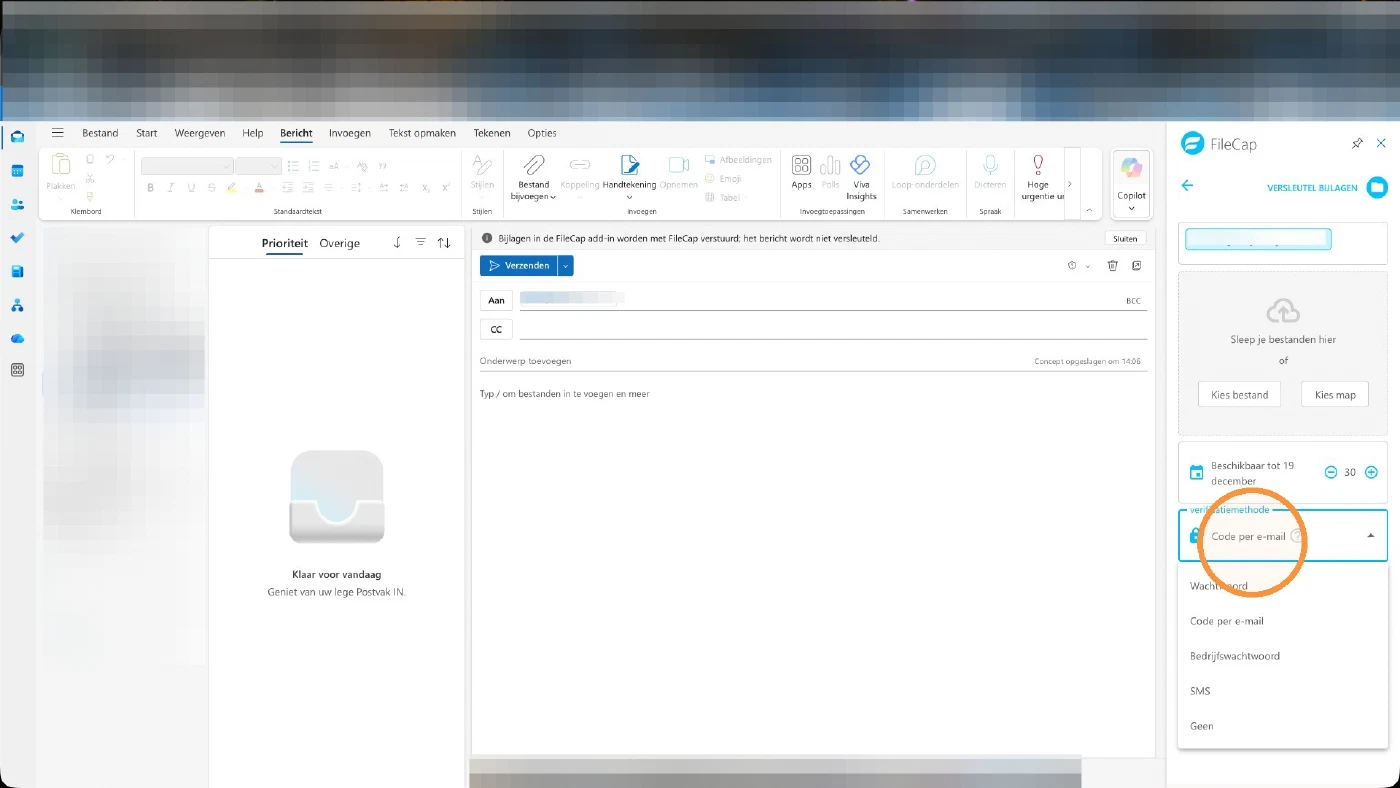Send the message with Verzenden

pyautogui.click(x=519, y=265)
